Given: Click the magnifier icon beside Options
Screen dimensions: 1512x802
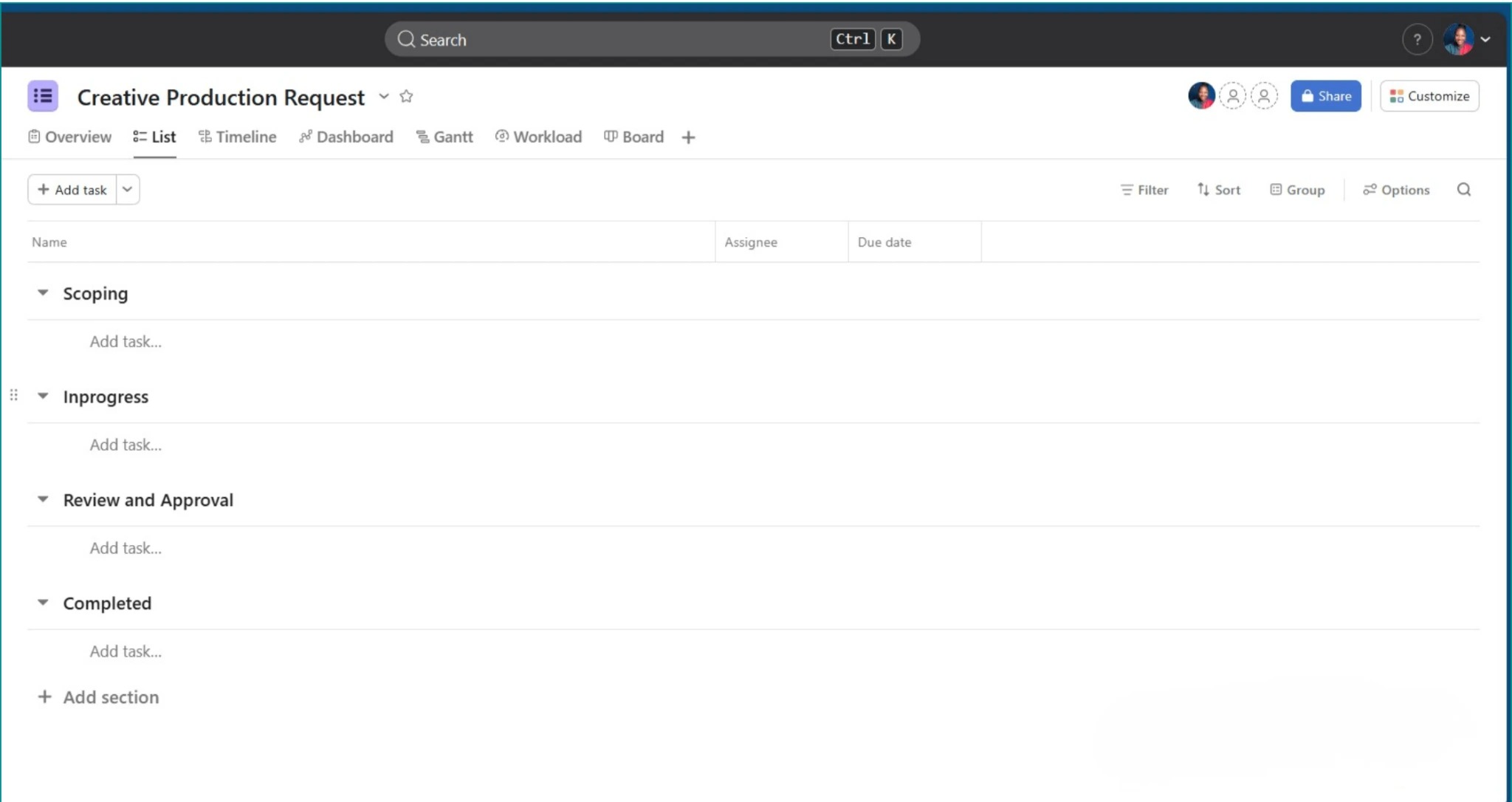Looking at the screenshot, I should [x=1463, y=190].
